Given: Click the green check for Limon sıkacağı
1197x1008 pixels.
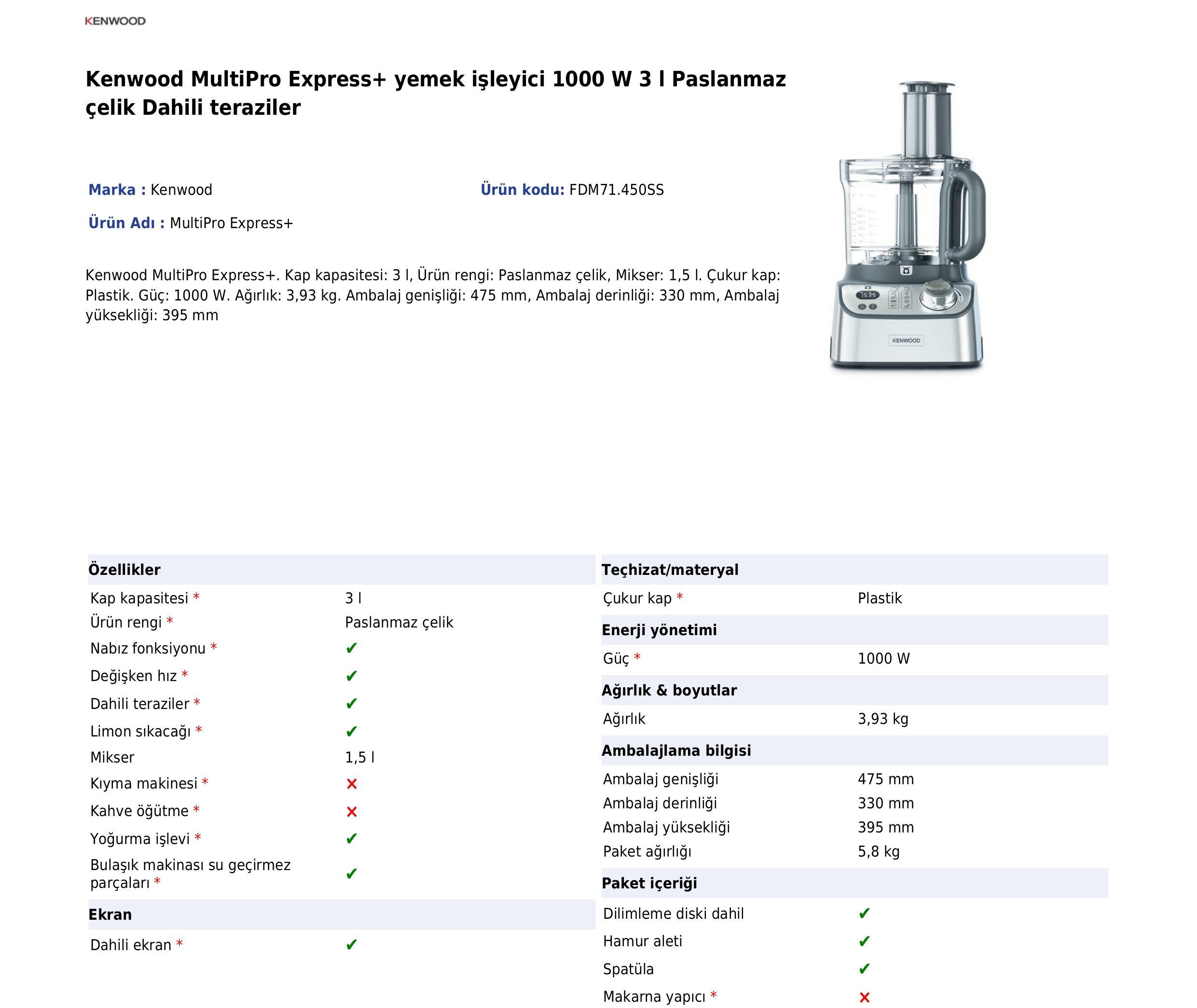Looking at the screenshot, I should click(x=351, y=732).
